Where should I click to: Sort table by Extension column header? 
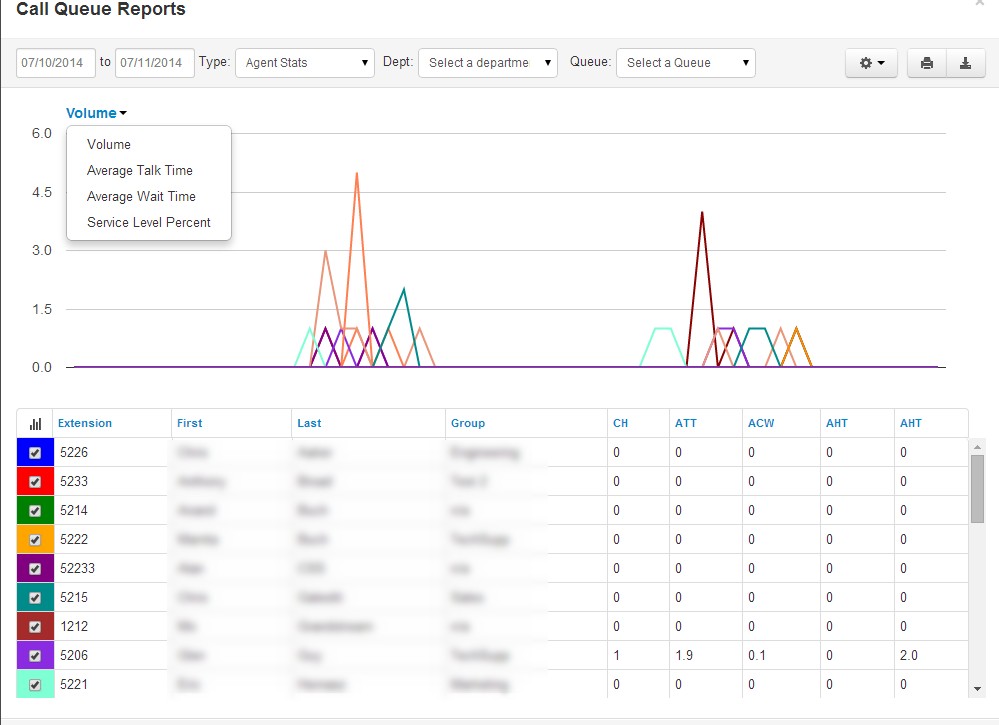point(85,424)
